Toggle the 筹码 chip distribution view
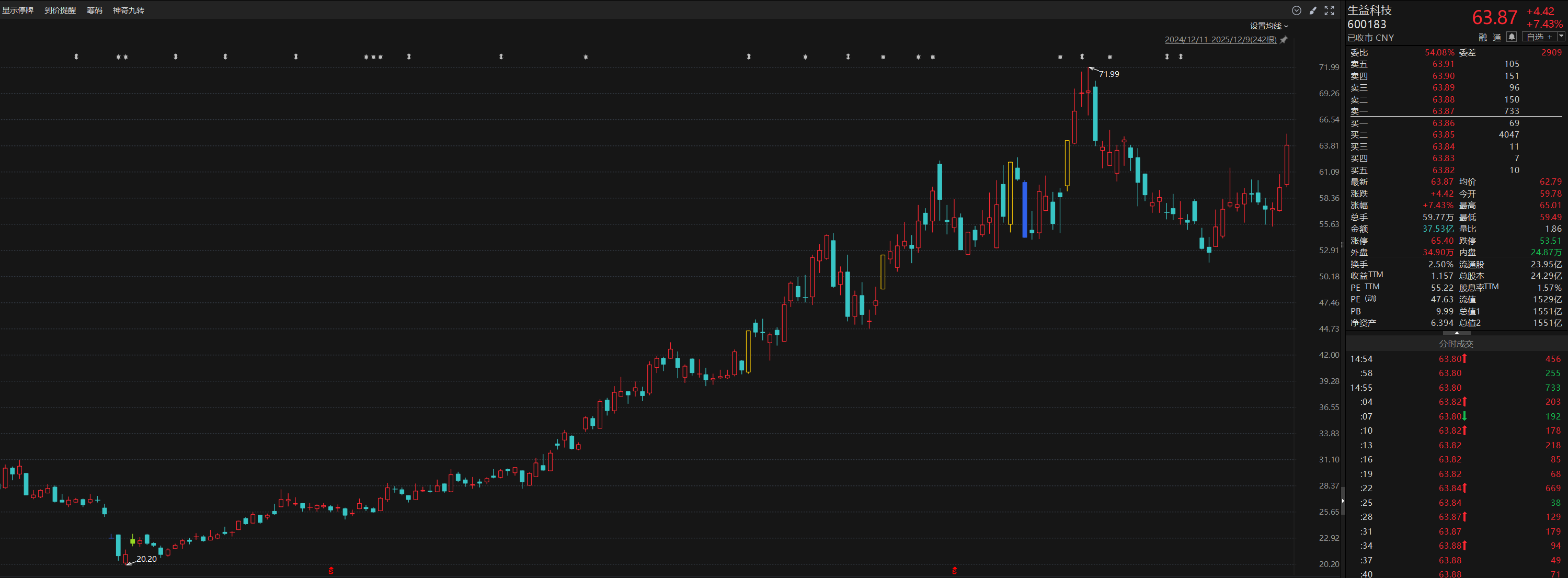 (94, 10)
